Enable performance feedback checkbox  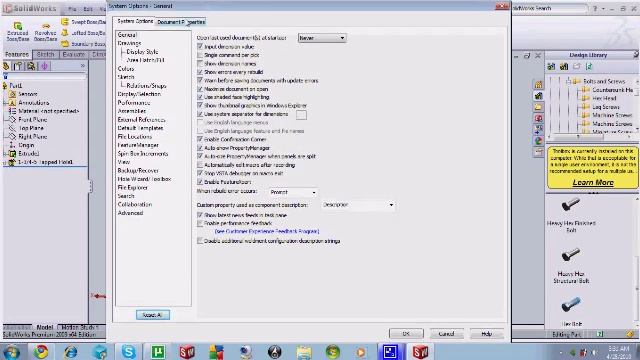(200, 223)
